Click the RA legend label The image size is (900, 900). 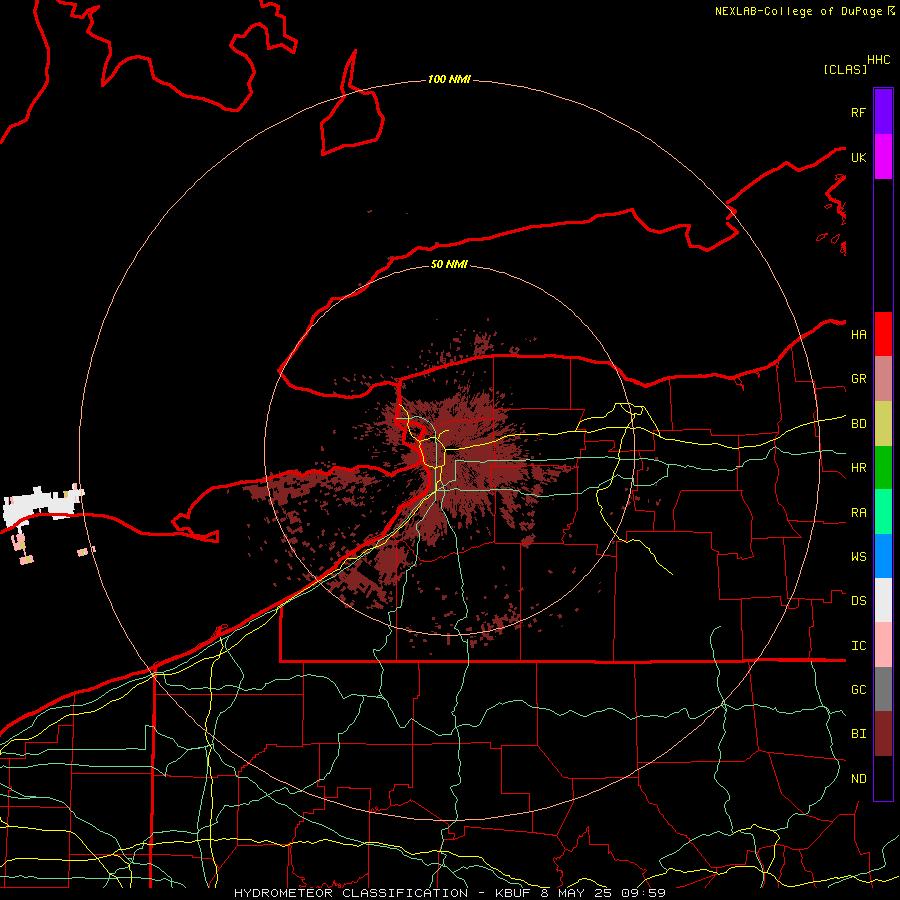858,513
